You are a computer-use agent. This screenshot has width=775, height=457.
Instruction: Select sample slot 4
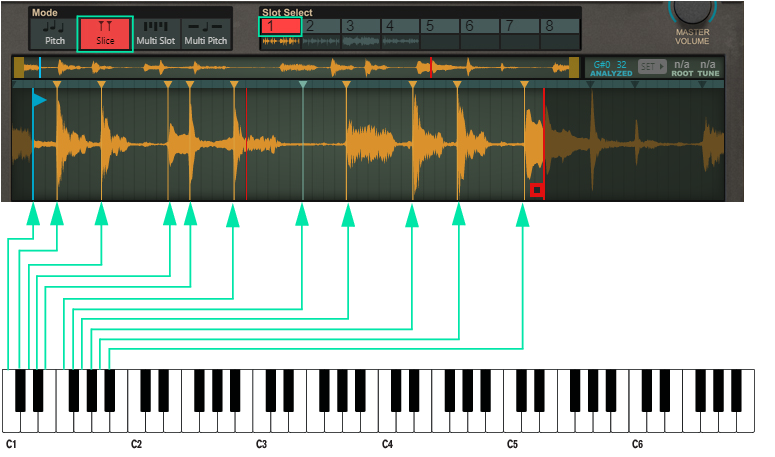click(400, 26)
